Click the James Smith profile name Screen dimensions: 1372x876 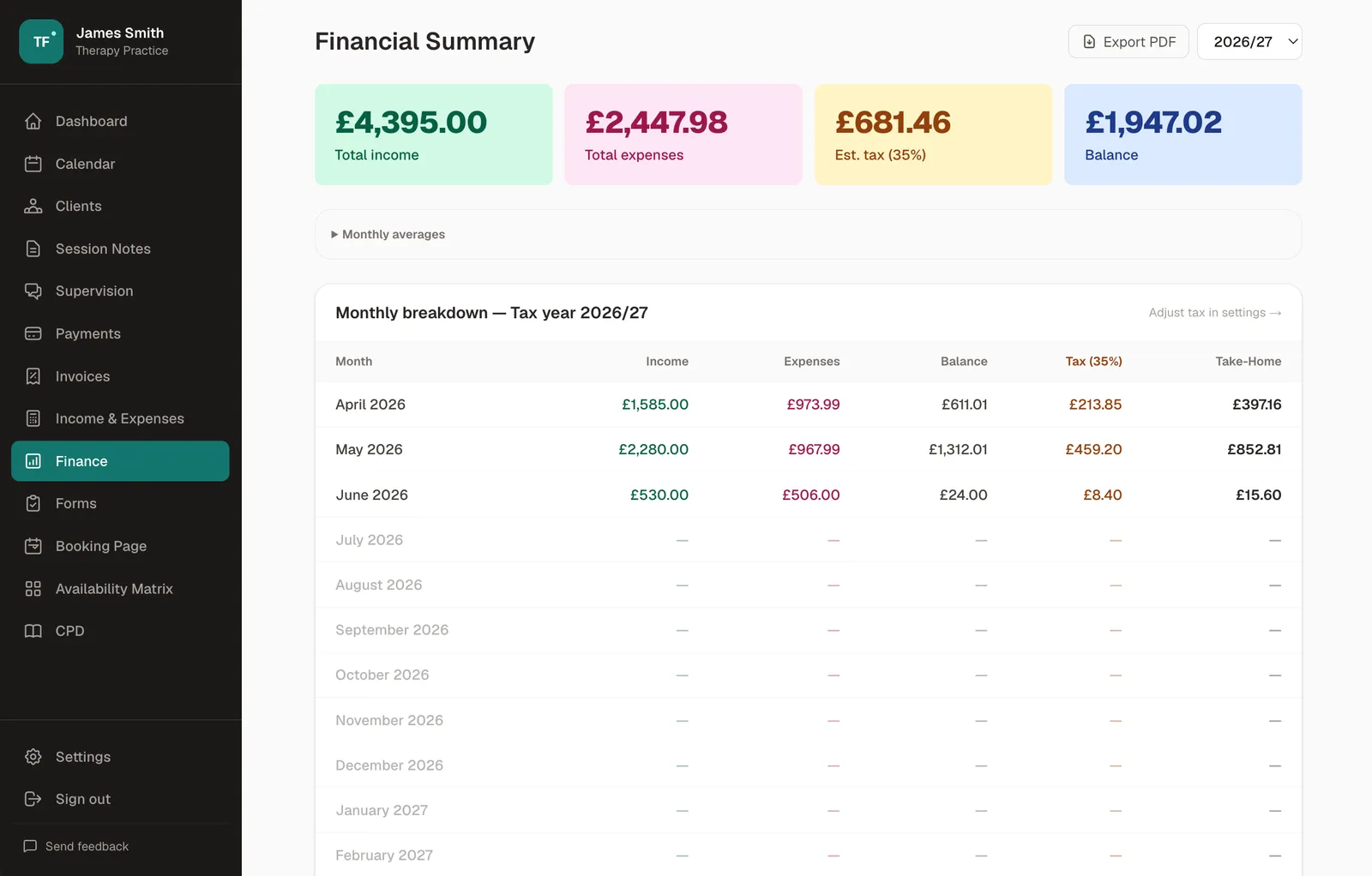[x=120, y=33]
